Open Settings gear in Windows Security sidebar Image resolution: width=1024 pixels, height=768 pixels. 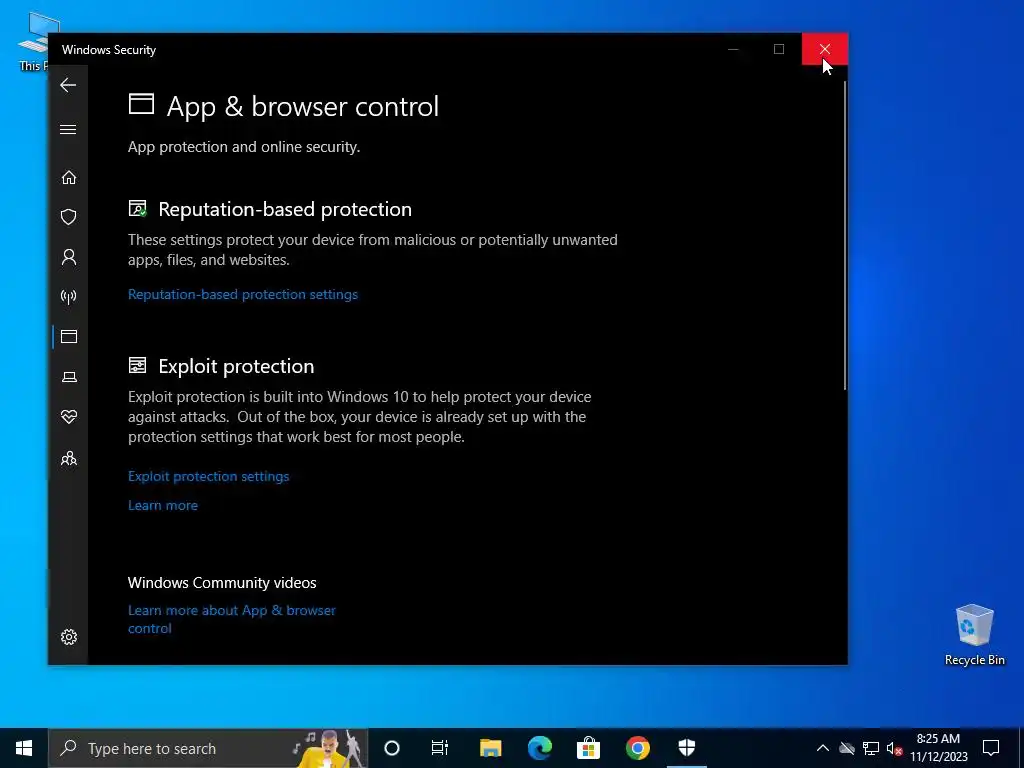pos(69,637)
